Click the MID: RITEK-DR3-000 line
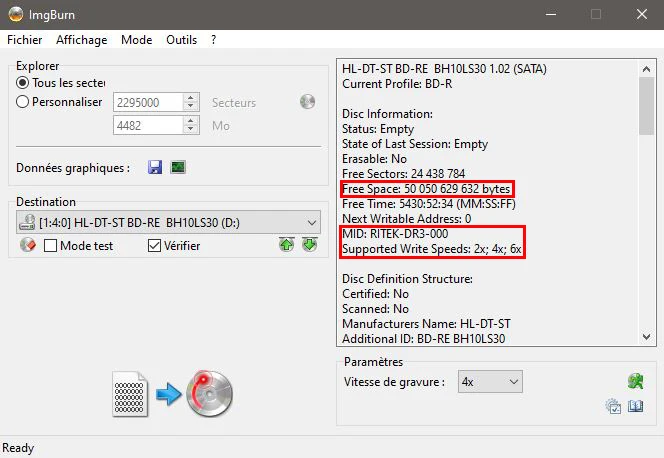Viewport: 664px width, 458px height. [x=395, y=234]
